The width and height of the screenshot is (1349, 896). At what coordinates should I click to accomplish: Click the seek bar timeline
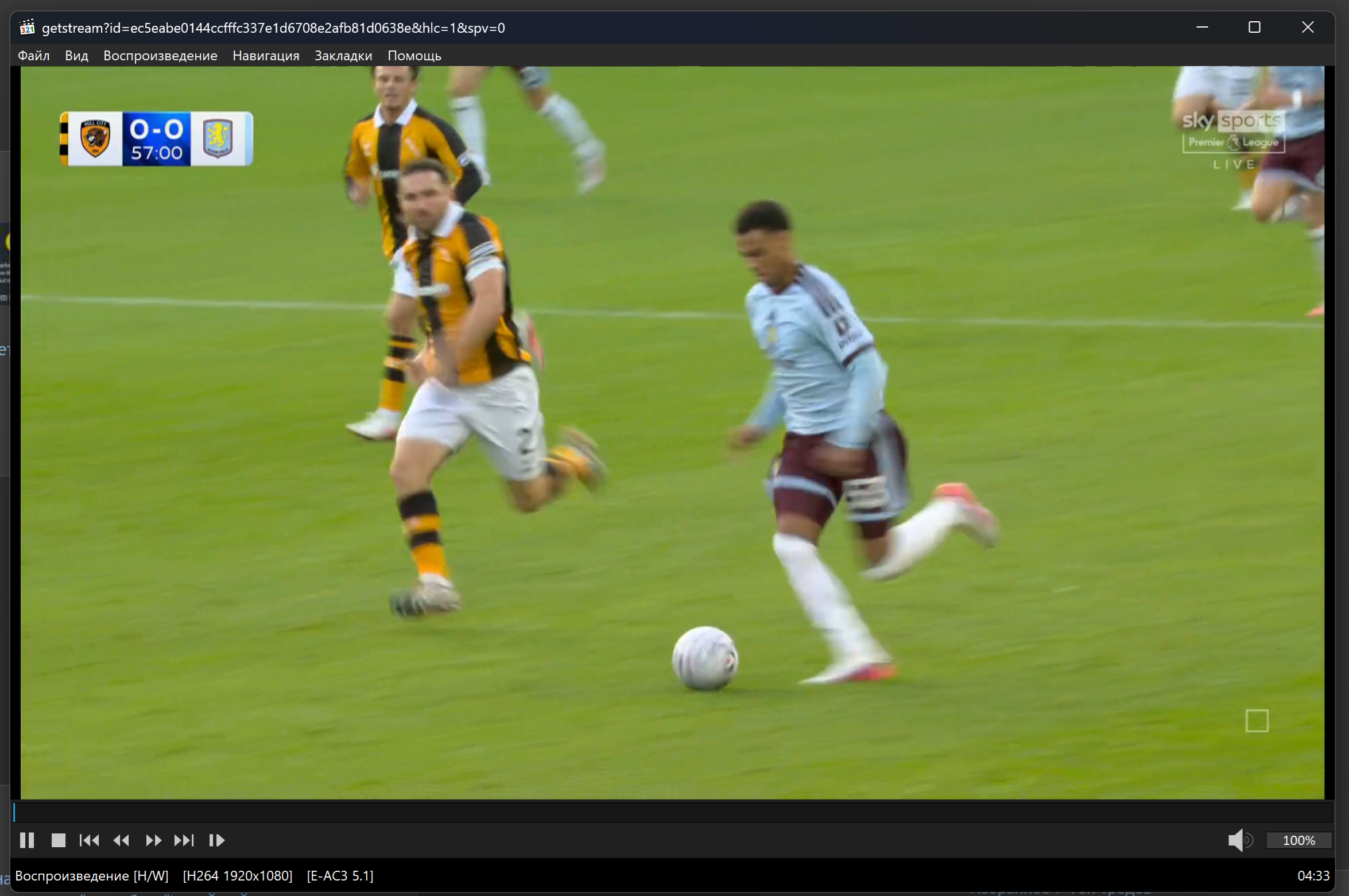coord(673,812)
